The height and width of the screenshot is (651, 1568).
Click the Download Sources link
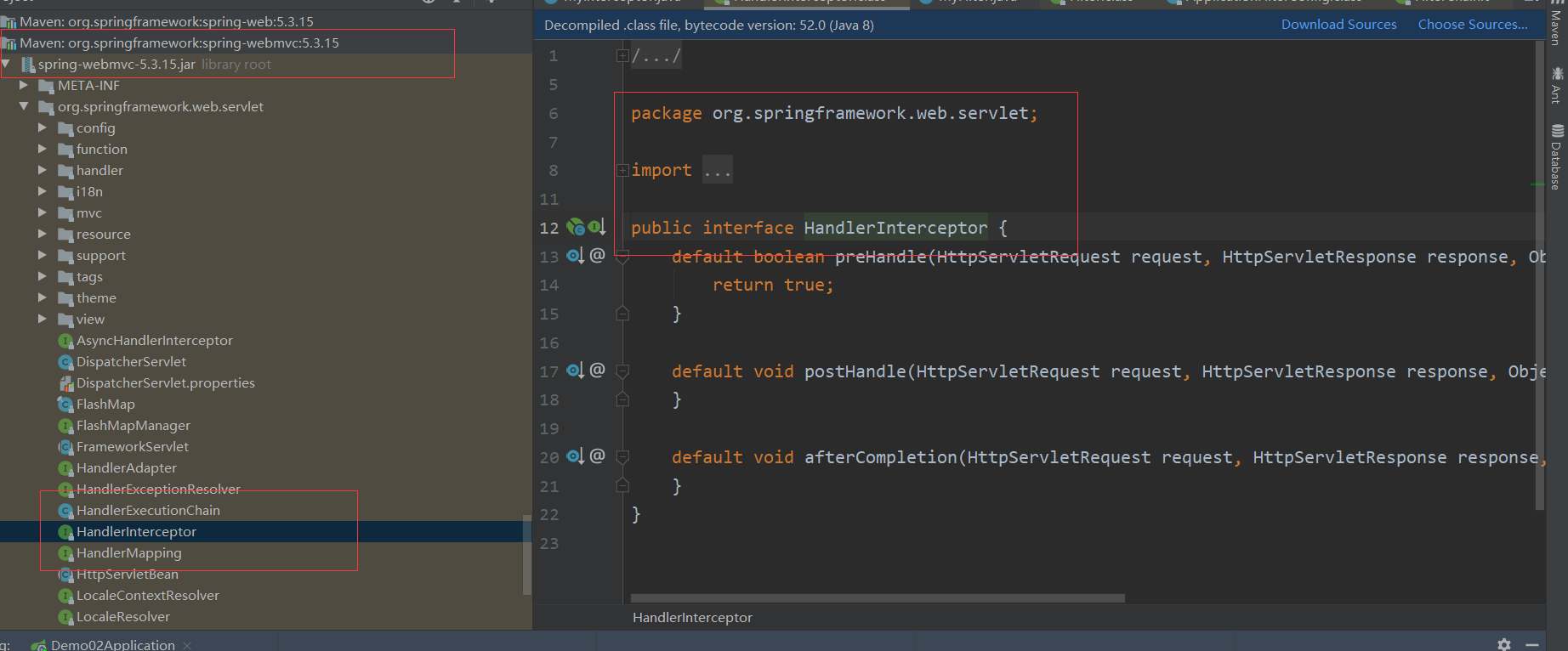click(x=1338, y=25)
